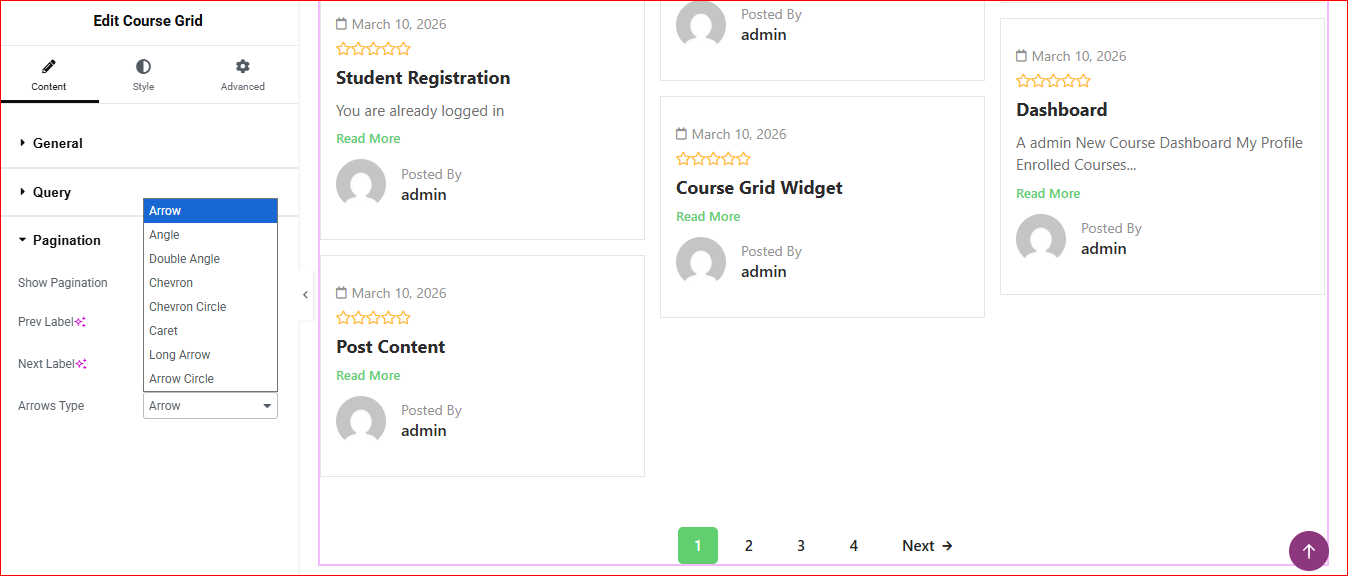The width and height of the screenshot is (1348, 576).
Task: Click the scroll-to-top arrow button
Action: [1308, 551]
